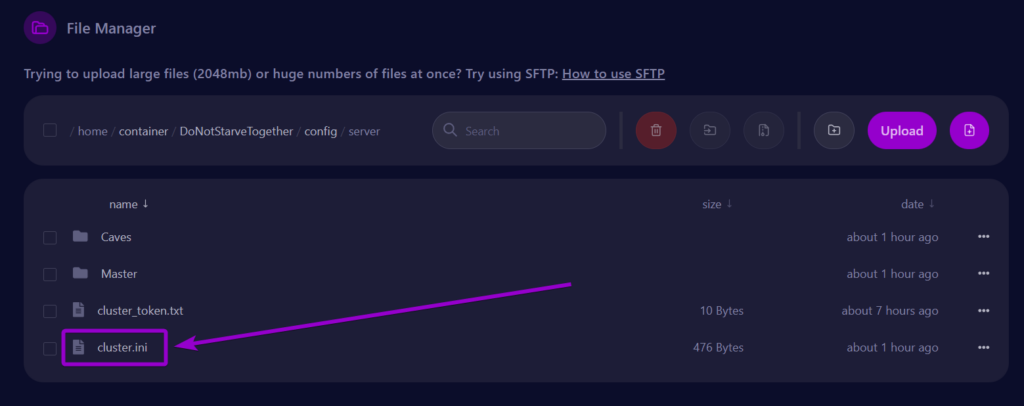Image resolution: width=1024 pixels, height=406 pixels.
Task: Check the box for Caves folder
Action: (x=50, y=237)
